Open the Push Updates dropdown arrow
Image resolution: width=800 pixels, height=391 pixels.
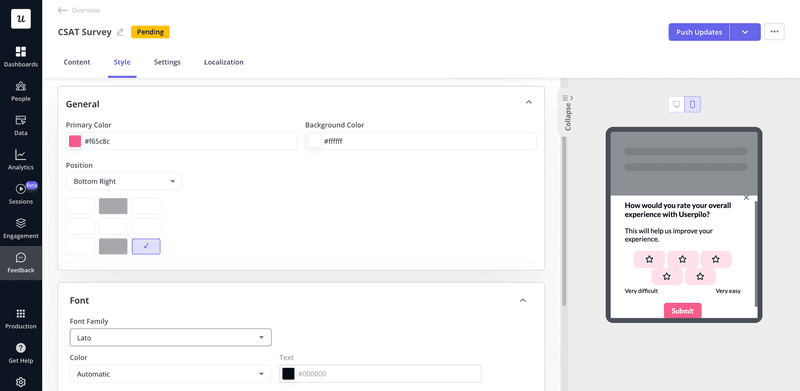tap(745, 32)
